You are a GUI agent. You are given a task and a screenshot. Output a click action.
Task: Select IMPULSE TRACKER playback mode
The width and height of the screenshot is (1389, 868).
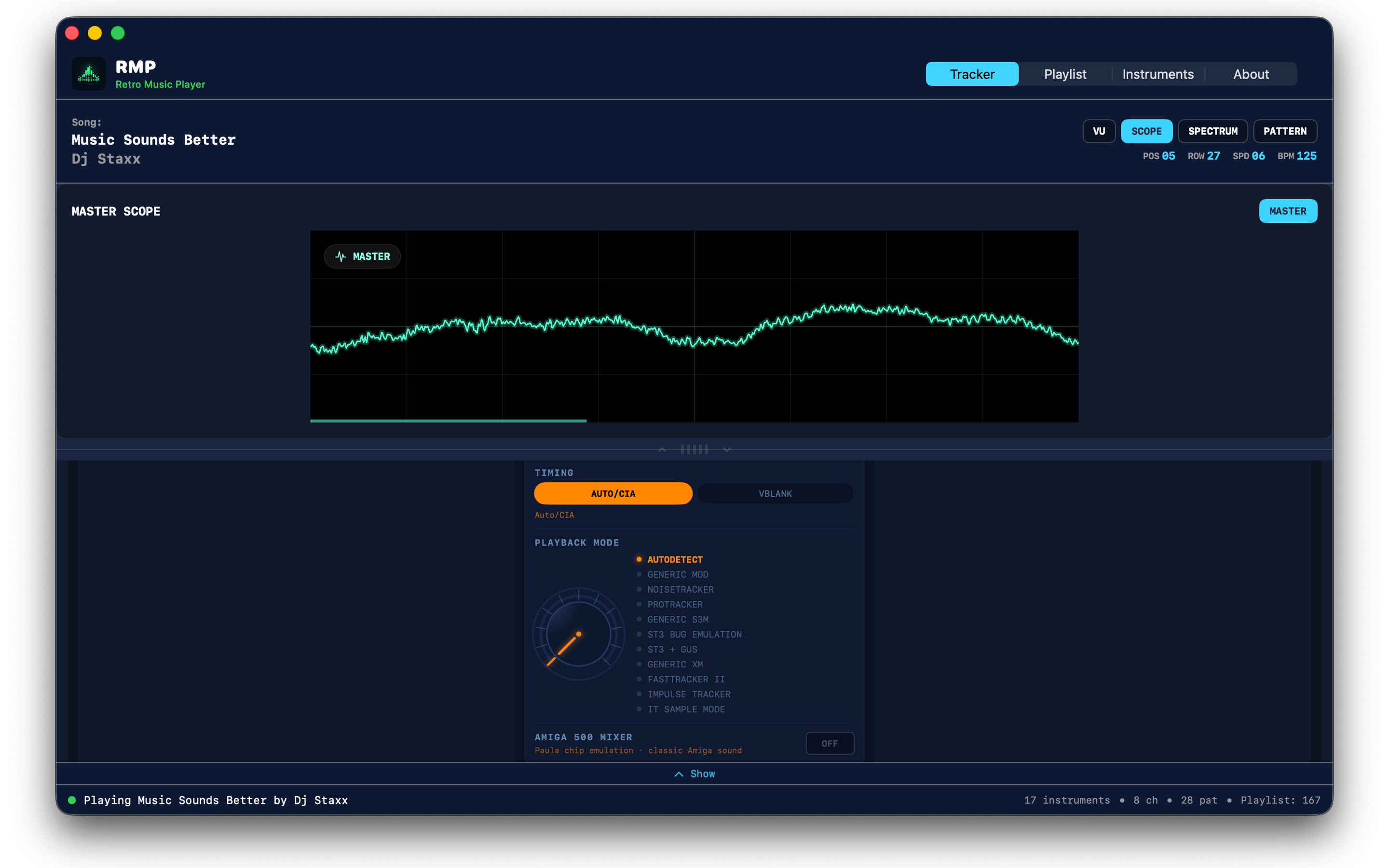coord(683,693)
